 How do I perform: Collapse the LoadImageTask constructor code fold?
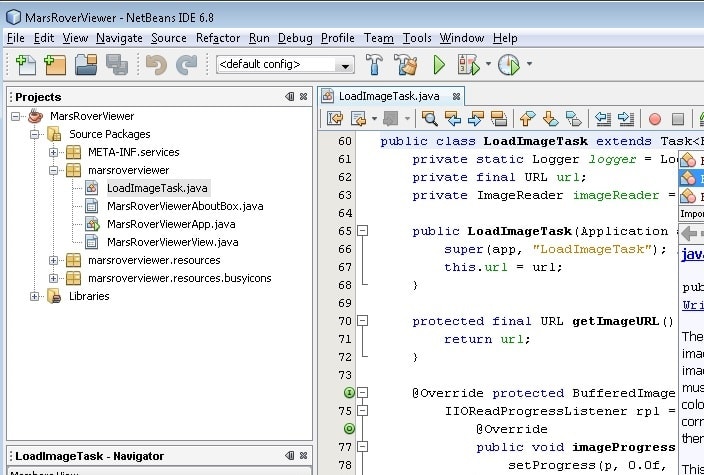(362, 231)
